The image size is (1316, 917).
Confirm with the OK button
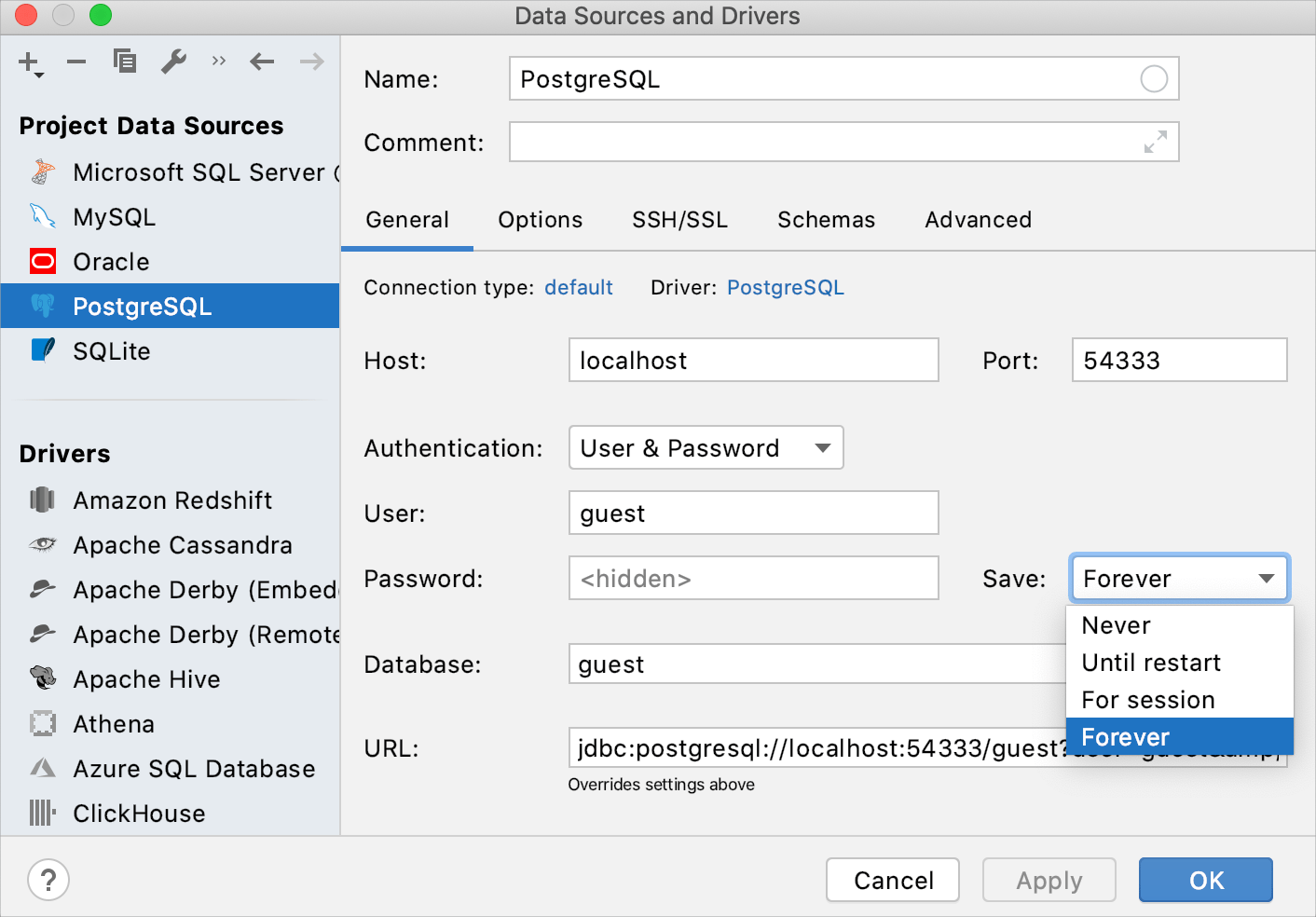click(x=1205, y=880)
